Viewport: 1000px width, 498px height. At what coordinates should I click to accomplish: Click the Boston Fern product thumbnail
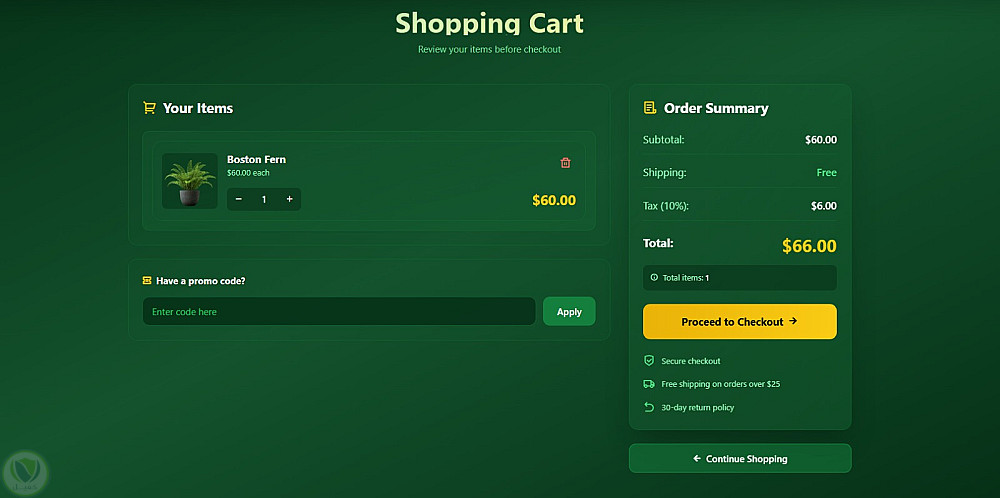tap(189, 181)
